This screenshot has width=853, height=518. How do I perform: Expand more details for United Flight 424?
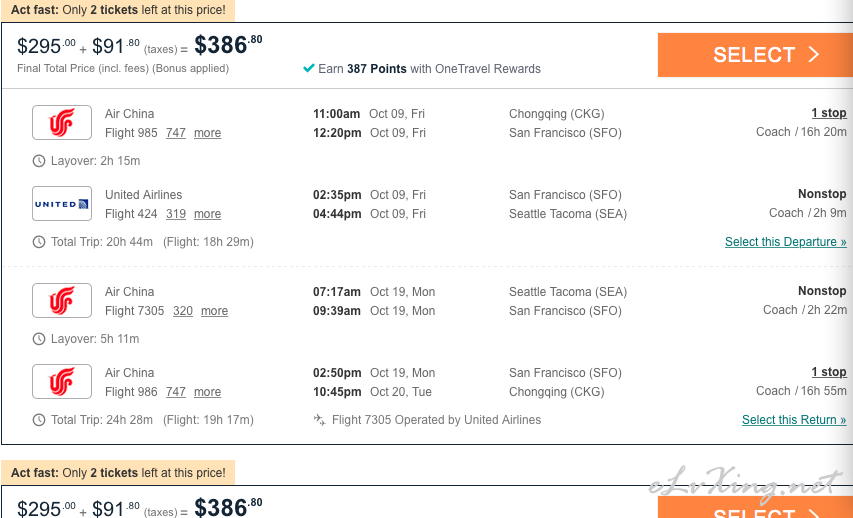pos(207,214)
